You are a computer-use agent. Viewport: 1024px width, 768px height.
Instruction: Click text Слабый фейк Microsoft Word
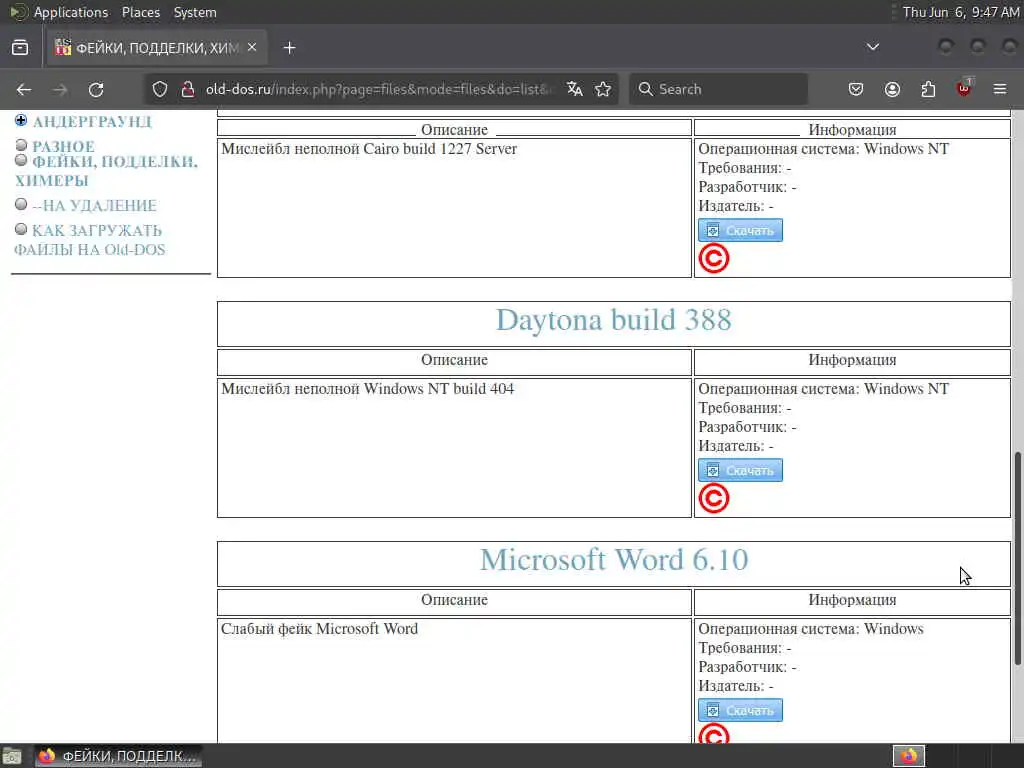(319, 629)
